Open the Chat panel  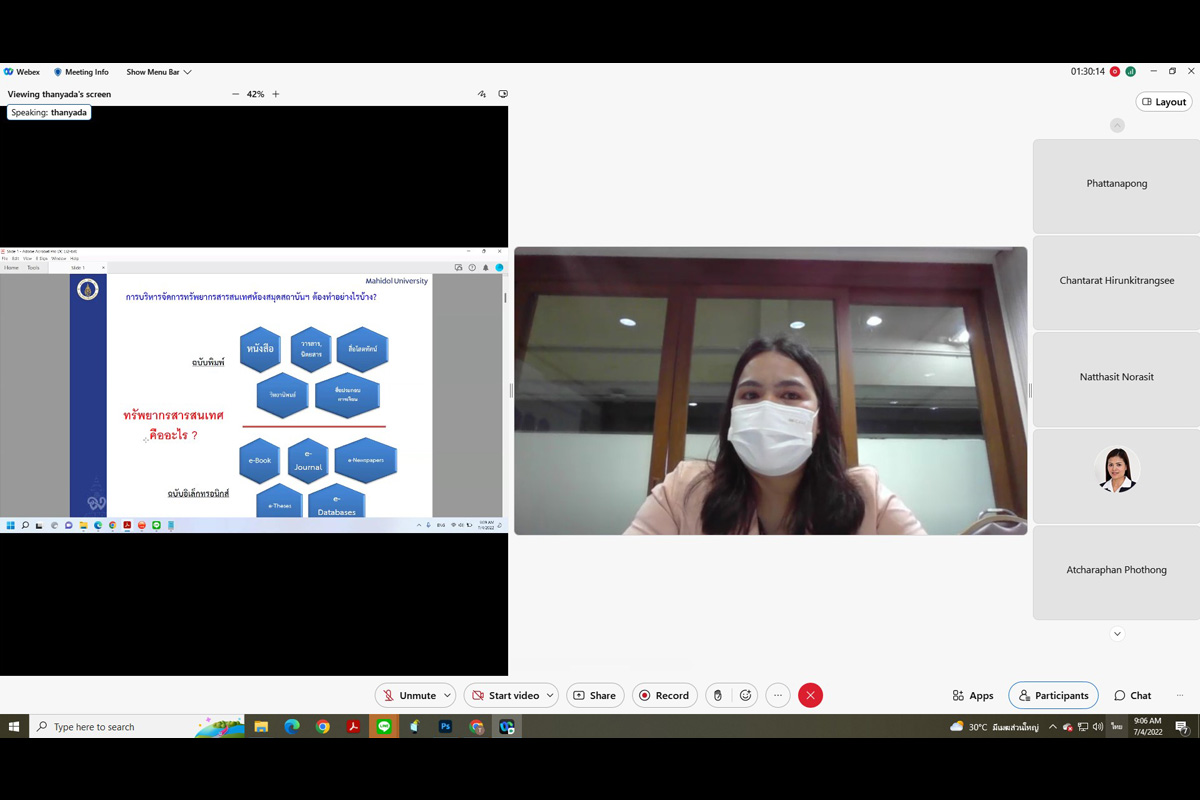1132,695
